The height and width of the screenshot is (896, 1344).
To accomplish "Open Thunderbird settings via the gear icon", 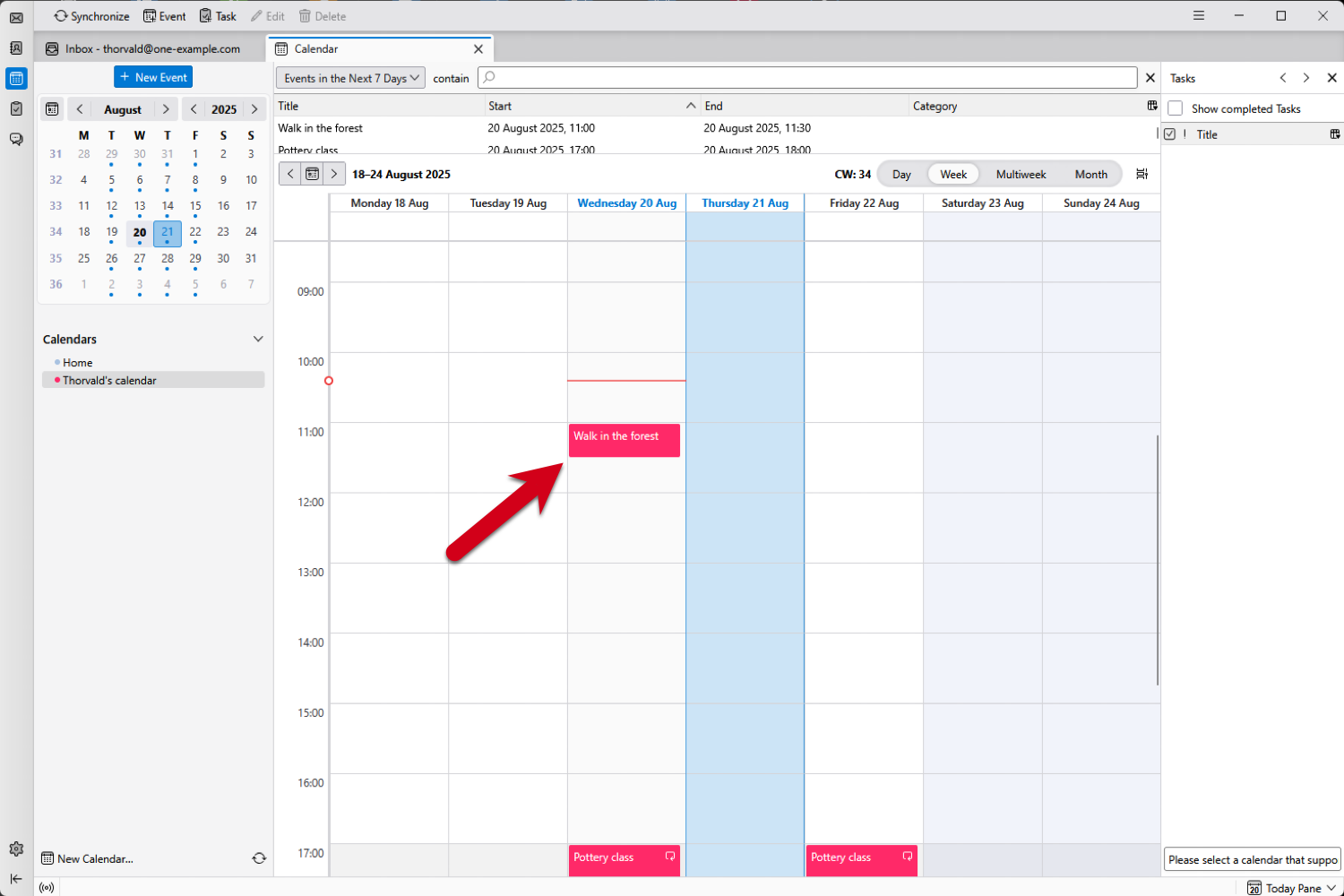I will [15, 849].
